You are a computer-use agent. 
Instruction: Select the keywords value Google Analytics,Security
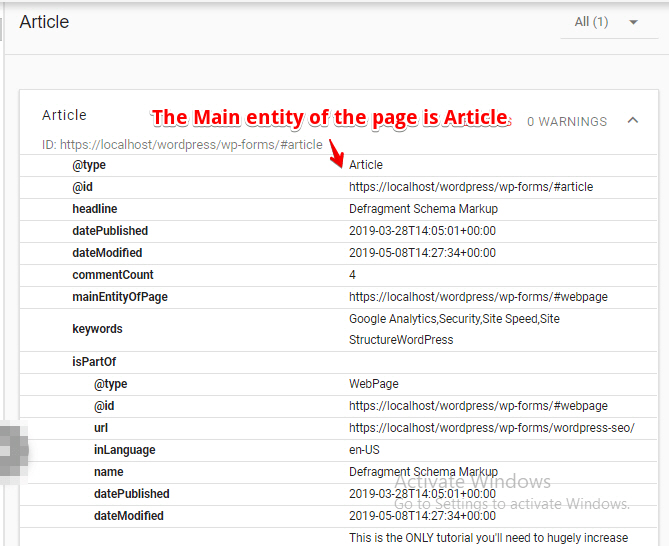point(454,329)
